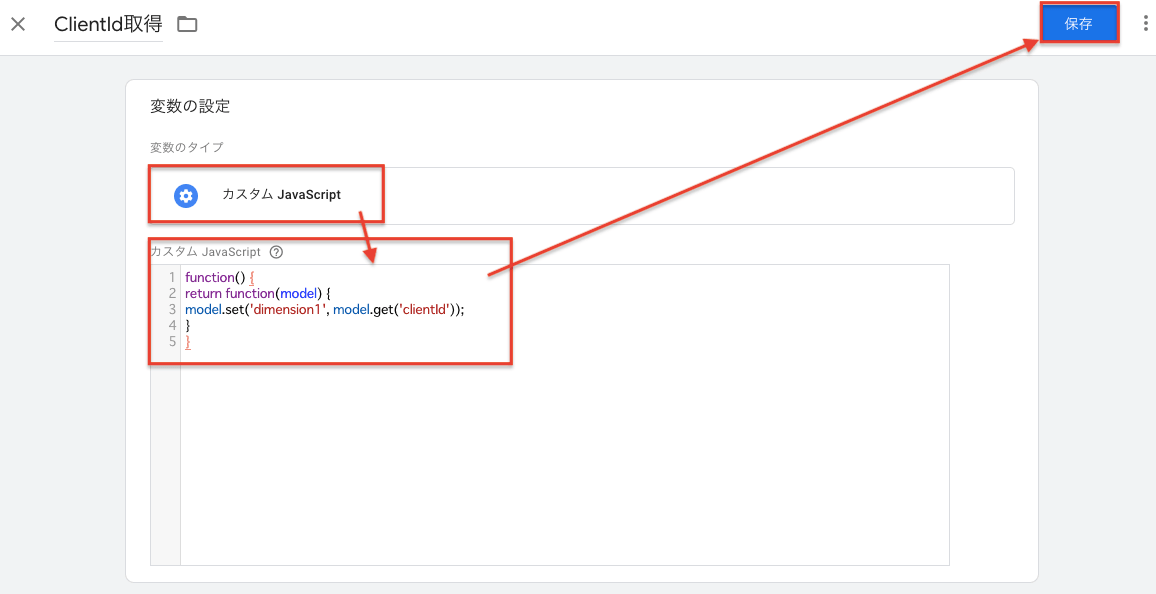Click the 変数の設定 section heading
The image size is (1156, 594).
(190, 106)
